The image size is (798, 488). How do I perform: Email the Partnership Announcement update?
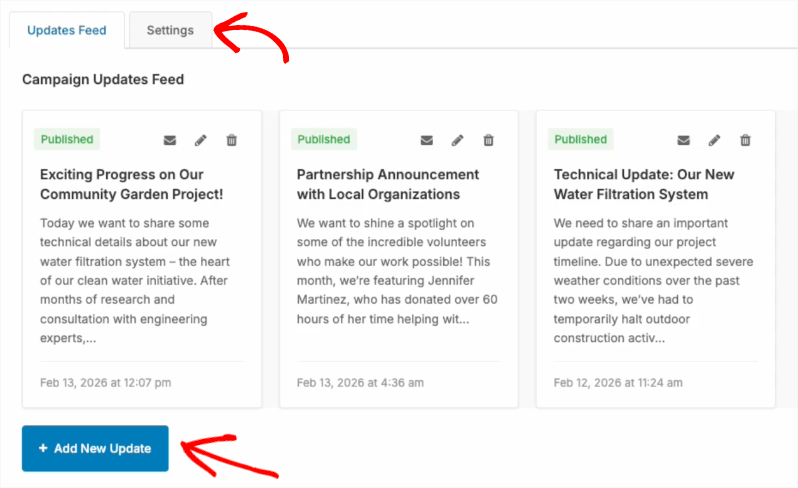[x=427, y=140]
